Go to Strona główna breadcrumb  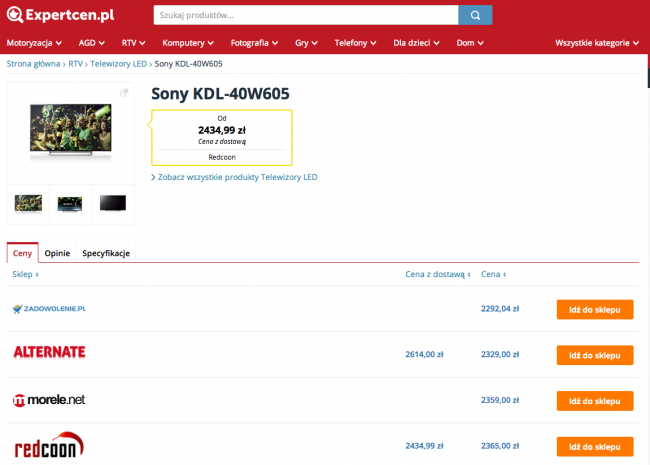point(33,64)
